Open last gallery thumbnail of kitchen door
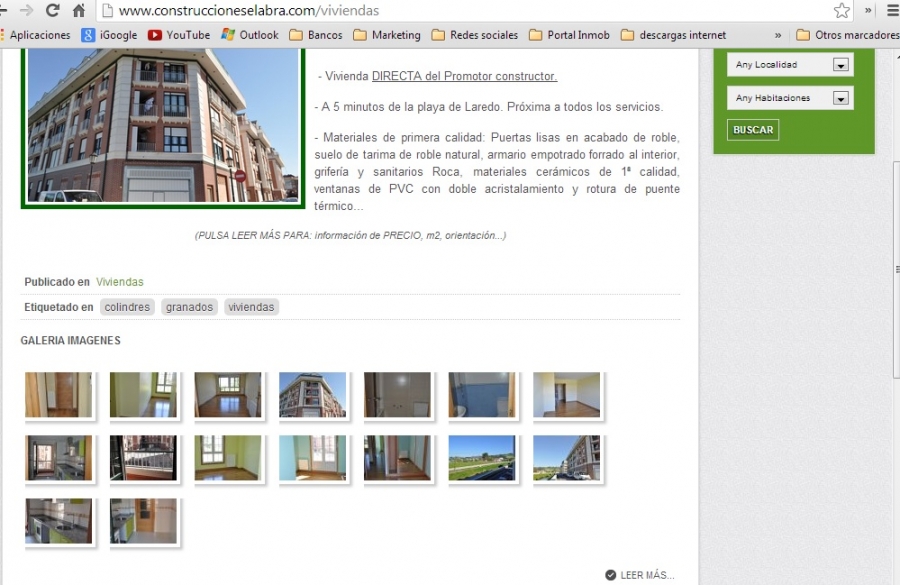Image resolution: width=900 pixels, height=585 pixels. [x=143, y=521]
